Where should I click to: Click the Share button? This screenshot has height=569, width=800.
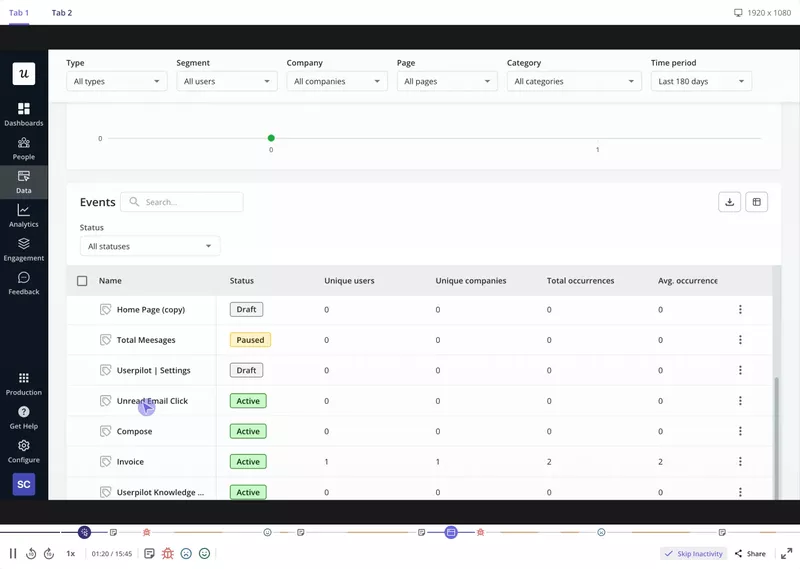[750, 553]
